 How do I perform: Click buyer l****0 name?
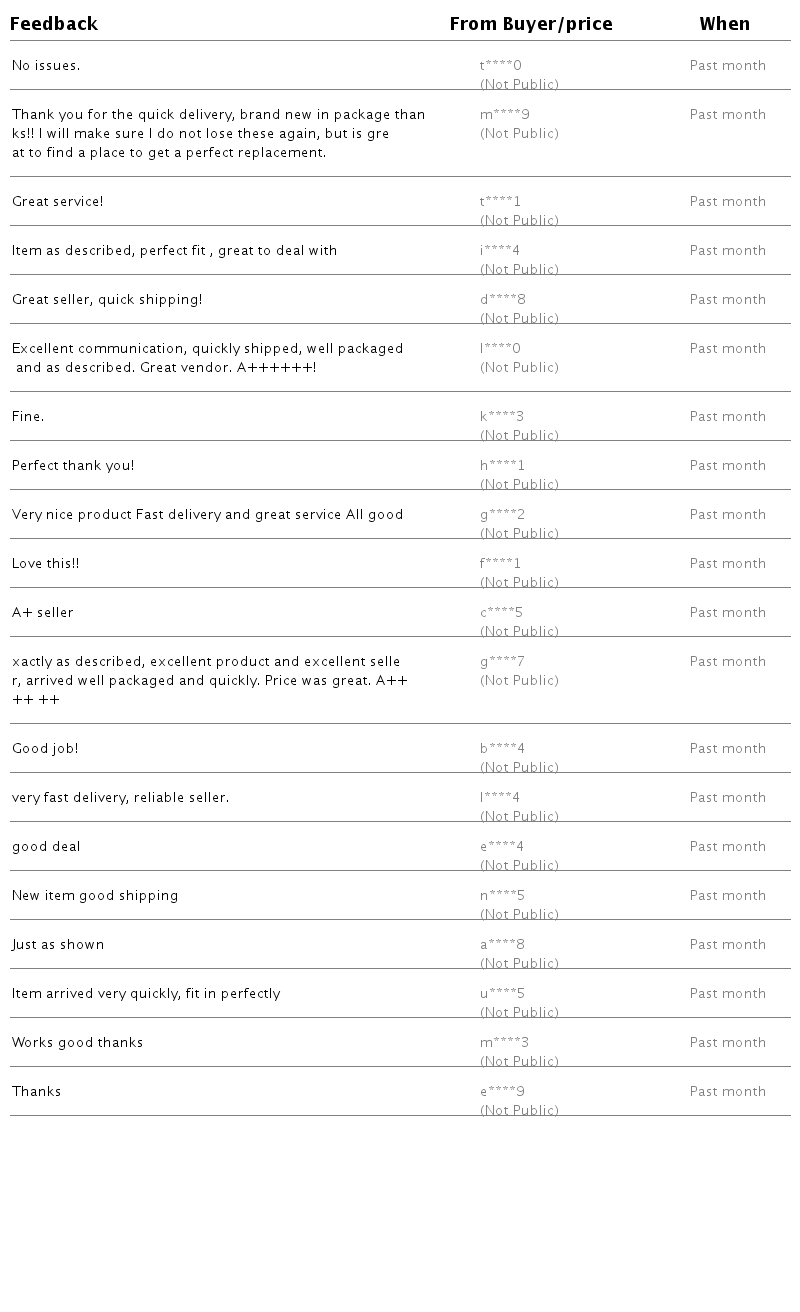tap(500, 349)
